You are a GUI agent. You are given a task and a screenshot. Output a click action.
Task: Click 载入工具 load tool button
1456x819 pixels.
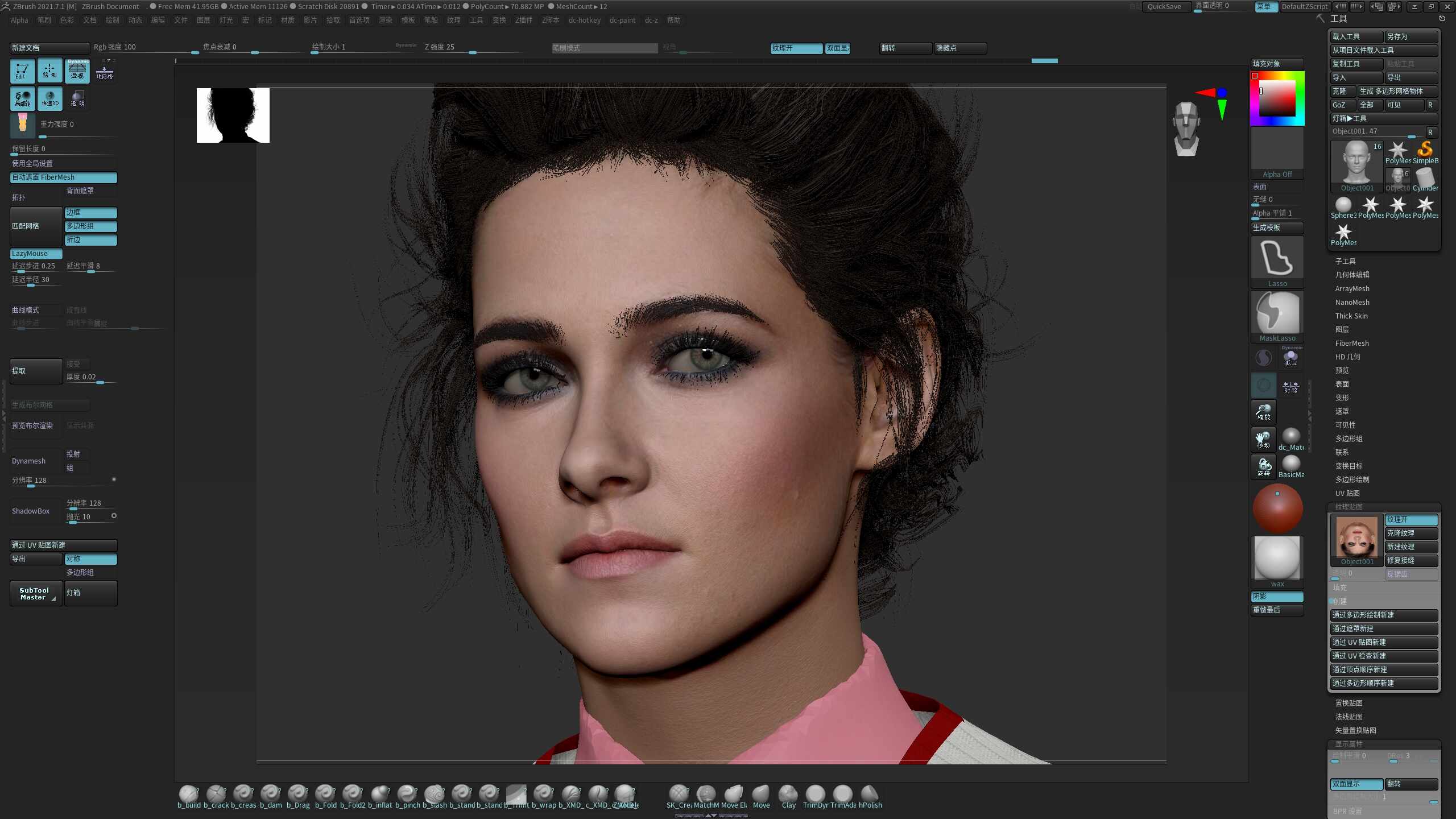click(x=1356, y=37)
